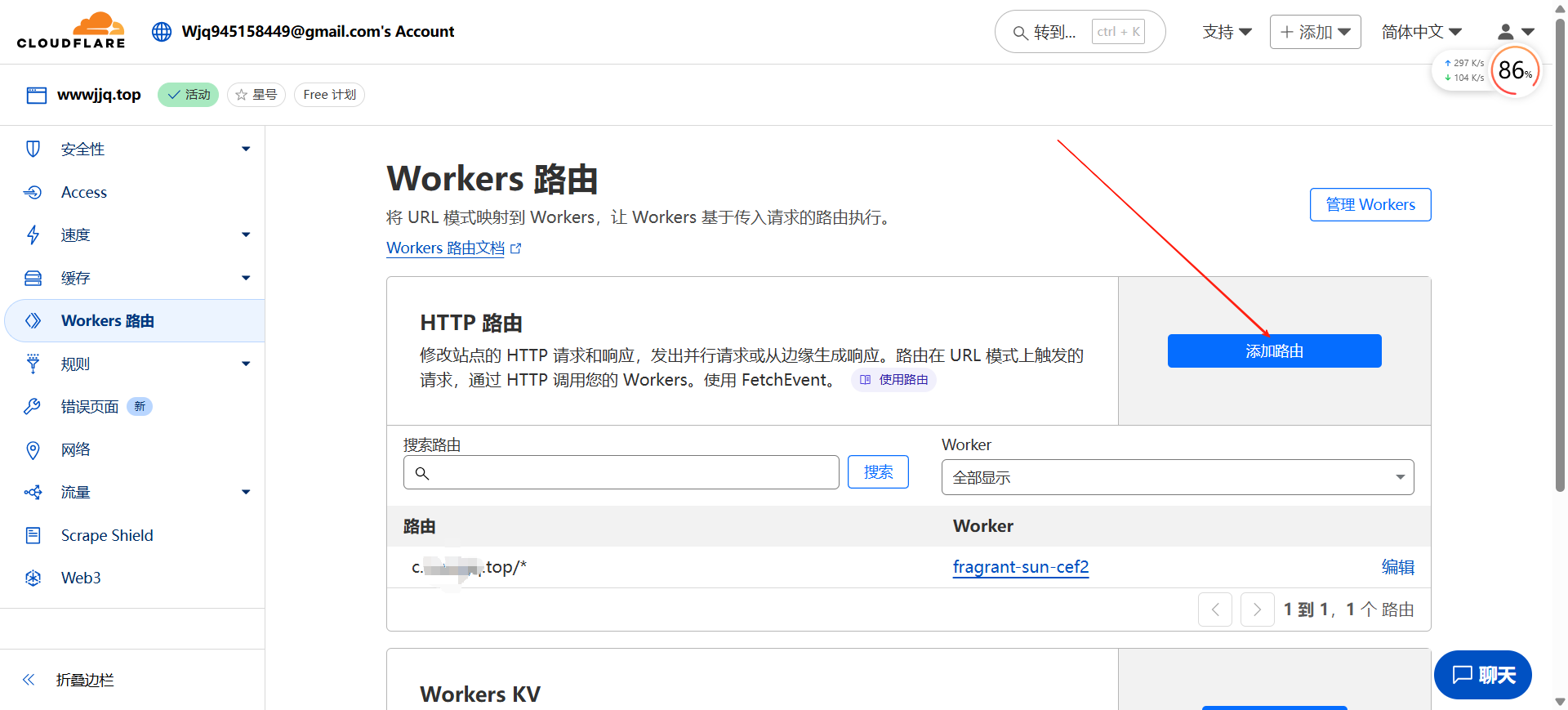This screenshot has height=710, width=1568.
Task: Expand the 安全性 menu arrow
Action: 246,150
